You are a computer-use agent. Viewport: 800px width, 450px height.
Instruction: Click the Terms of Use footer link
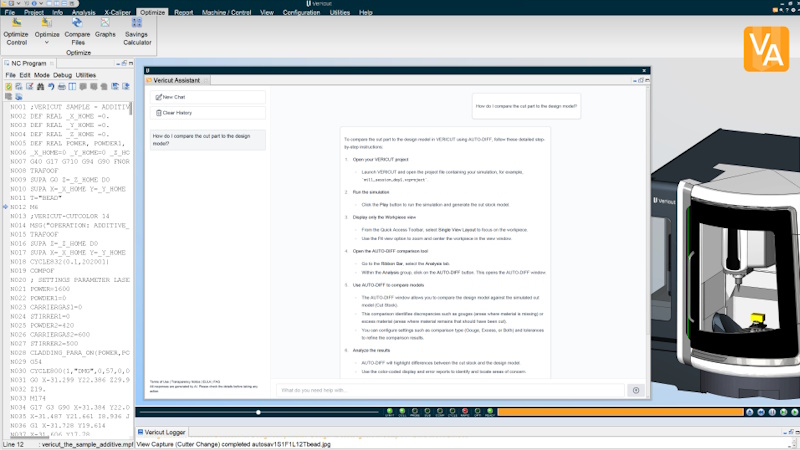point(159,382)
